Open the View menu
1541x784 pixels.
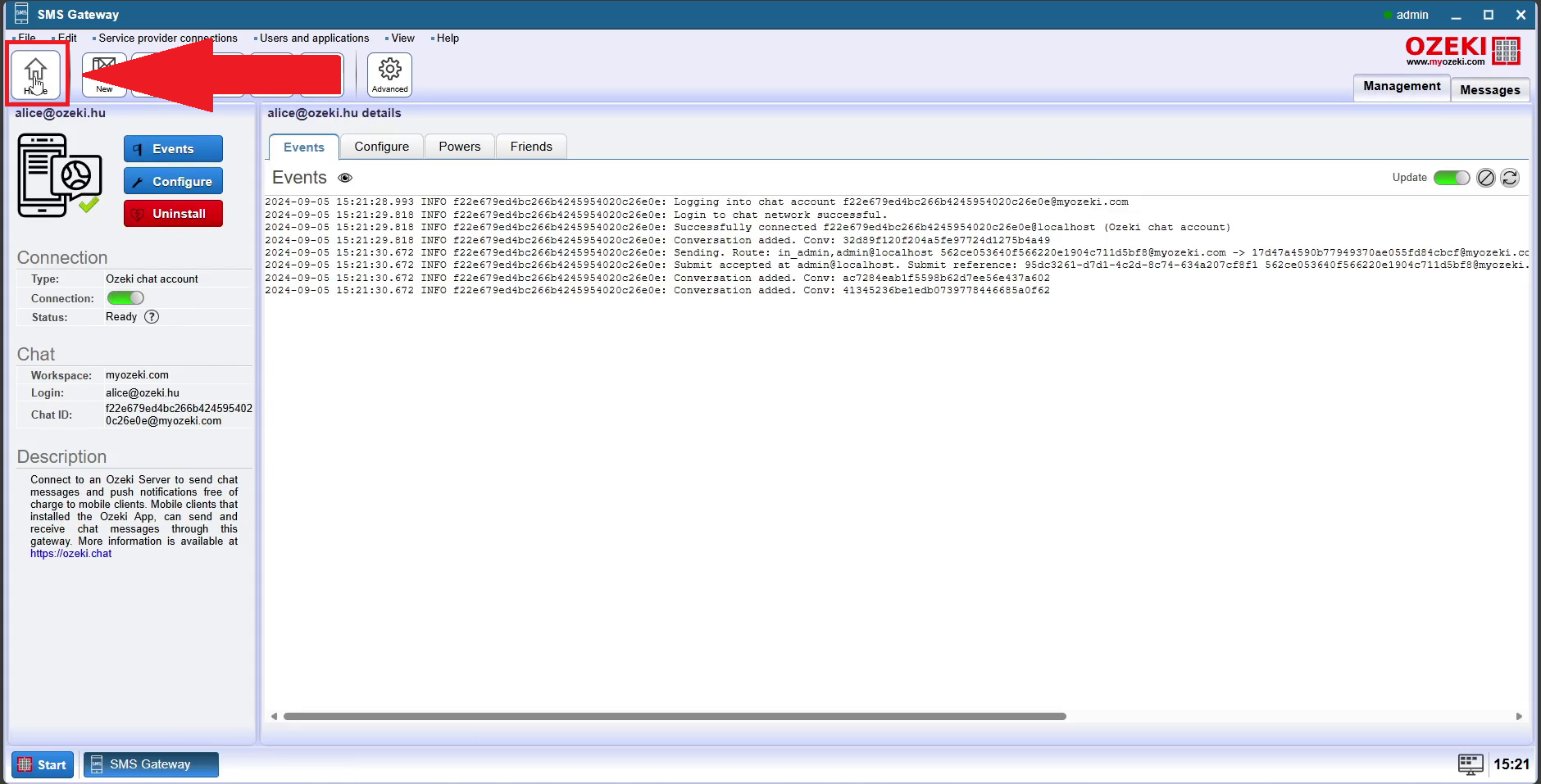(402, 39)
